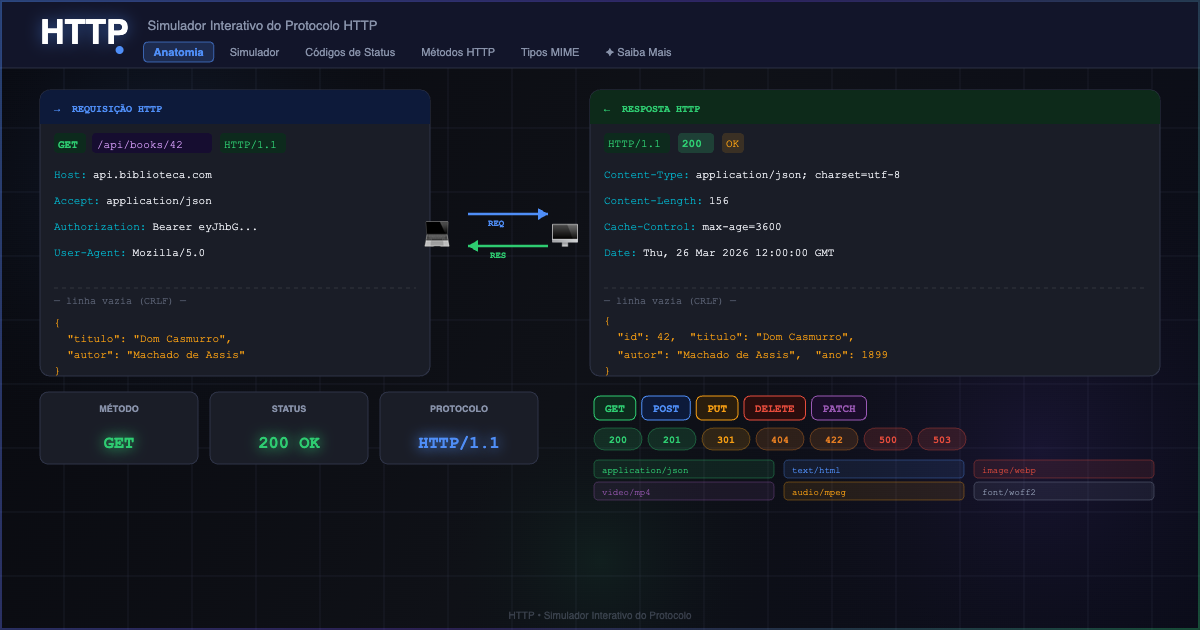The image size is (1200, 630).
Task: Select the image/webp MIME type
Action: click(x=1064, y=469)
